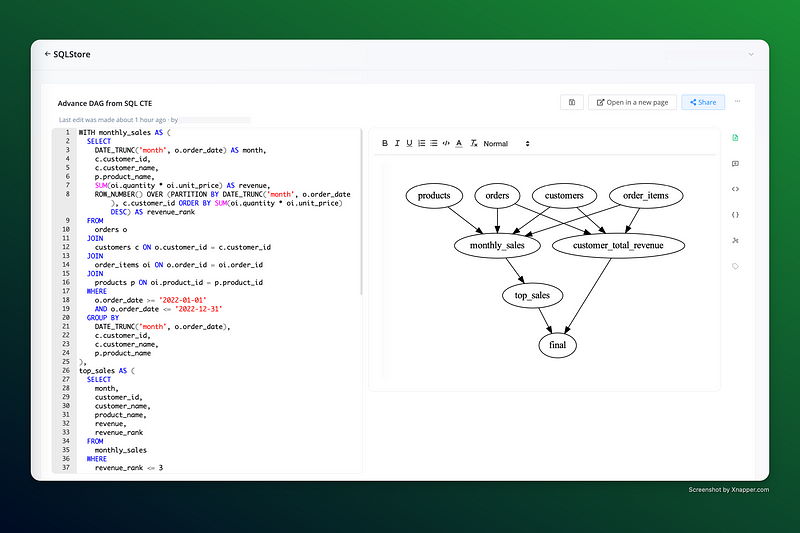Image resolution: width=800 pixels, height=533 pixels.
Task: Click the Share button
Action: point(703,102)
